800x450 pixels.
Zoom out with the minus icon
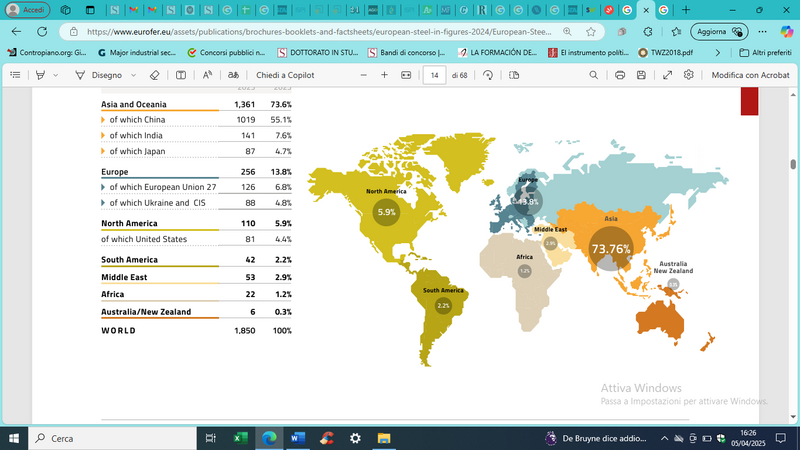(361, 75)
